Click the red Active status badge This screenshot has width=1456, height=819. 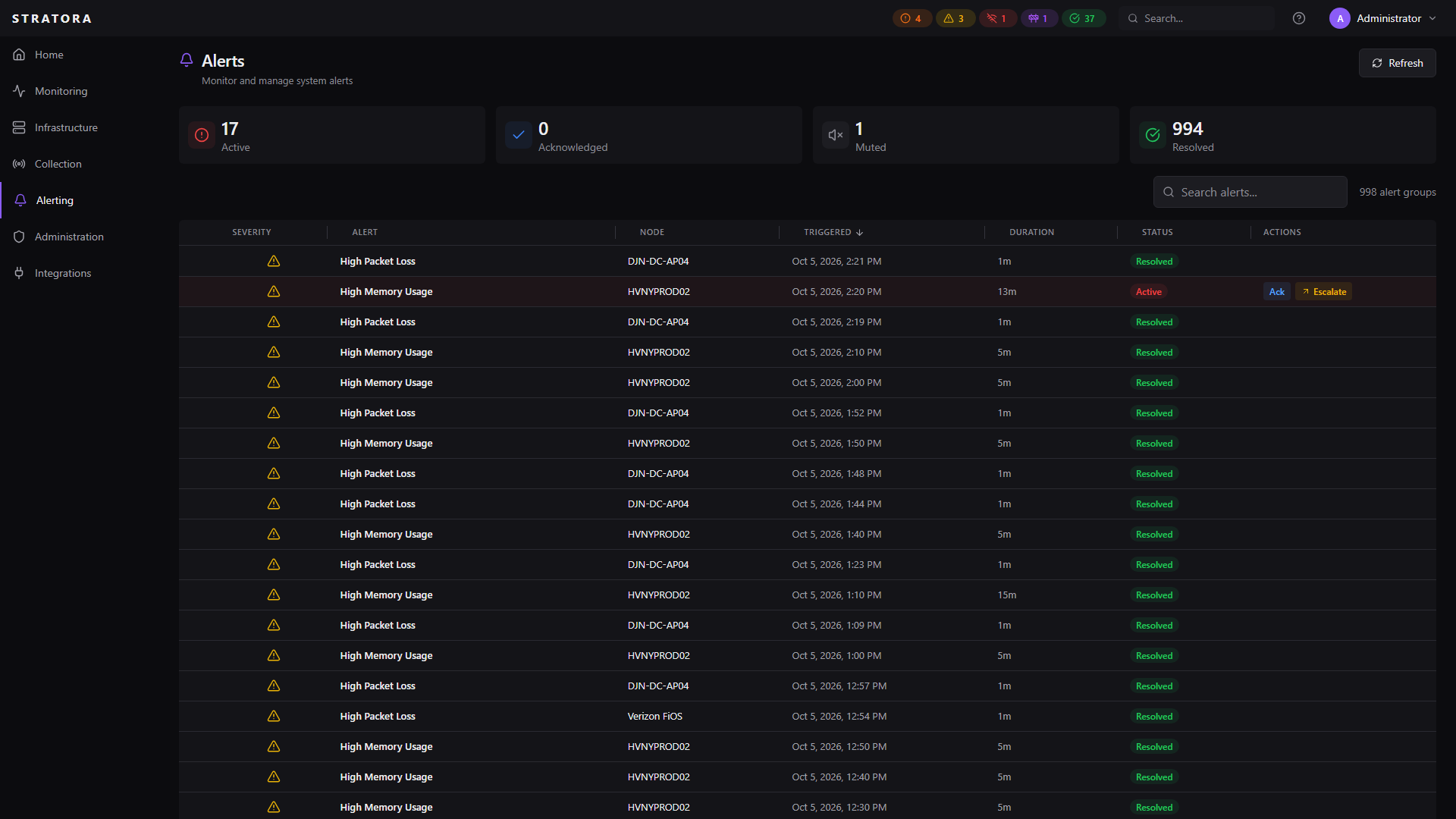[x=1148, y=292]
